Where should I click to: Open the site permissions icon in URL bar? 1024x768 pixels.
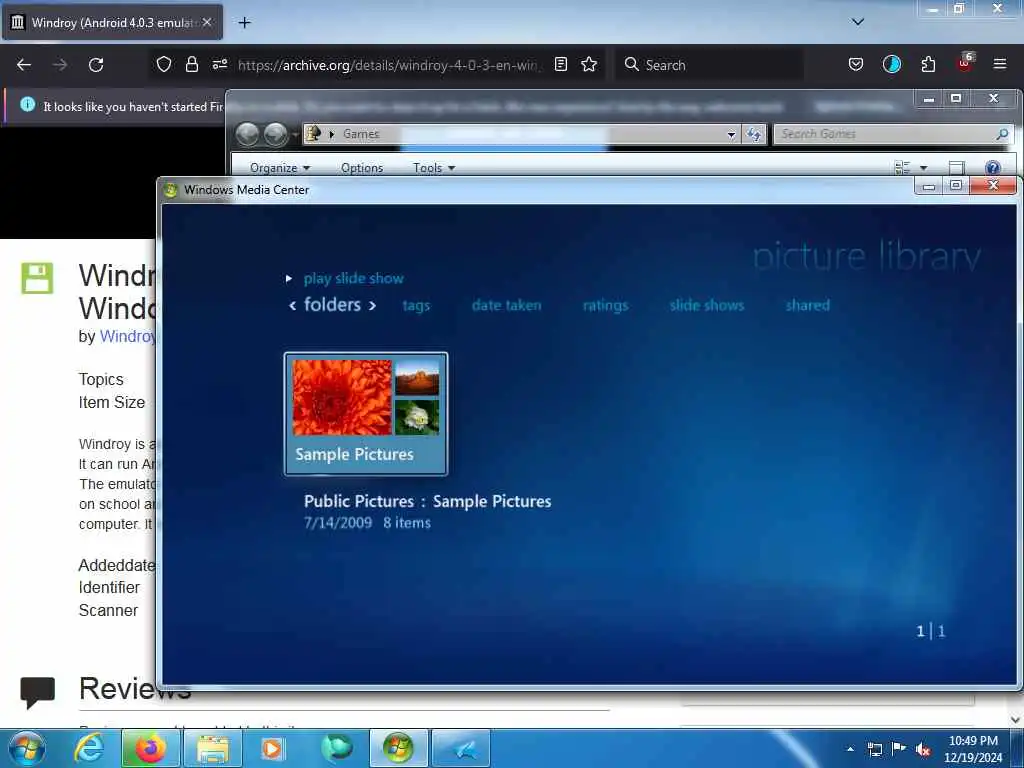(x=219, y=64)
